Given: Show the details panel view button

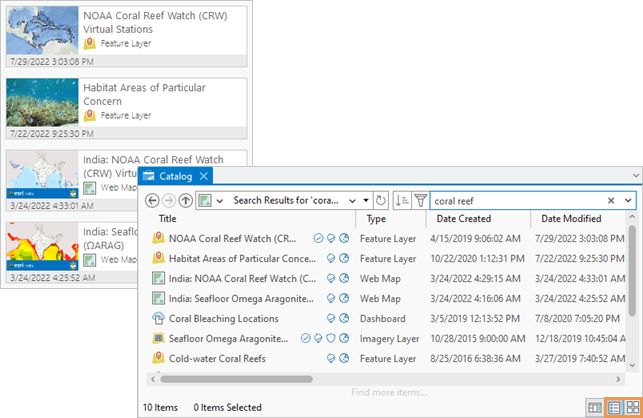Looking at the screenshot, I should [x=596, y=407].
